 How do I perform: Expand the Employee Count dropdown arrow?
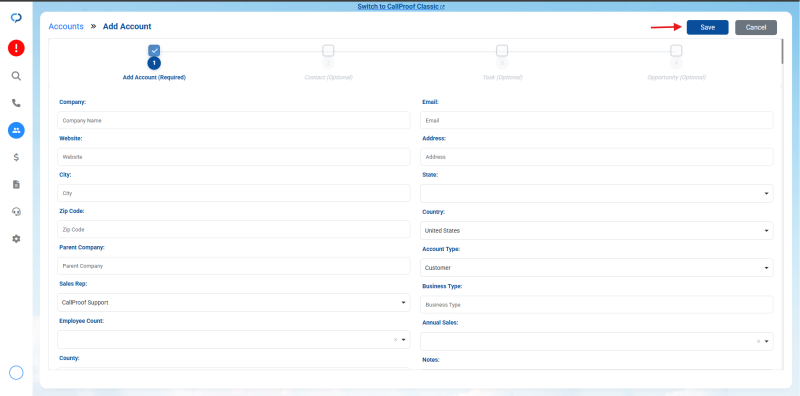tap(403, 339)
